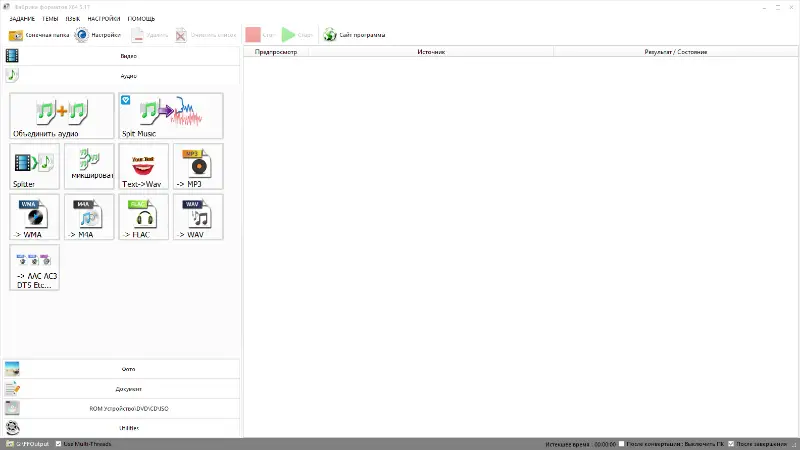Choose the -> AAC AC3 DTS Etc tile

click(x=35, y=267)
